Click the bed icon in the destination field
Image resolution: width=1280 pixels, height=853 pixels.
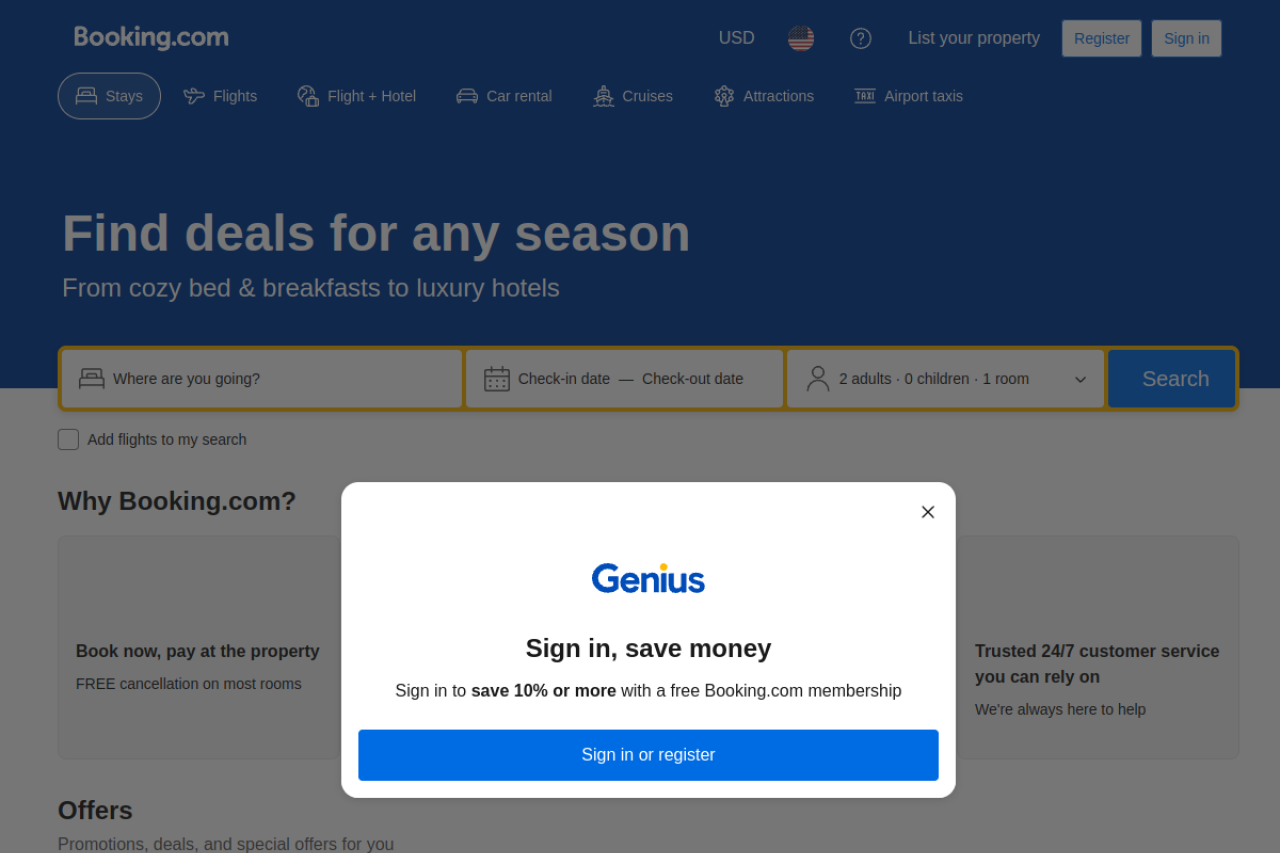click(x=92, y=378)
